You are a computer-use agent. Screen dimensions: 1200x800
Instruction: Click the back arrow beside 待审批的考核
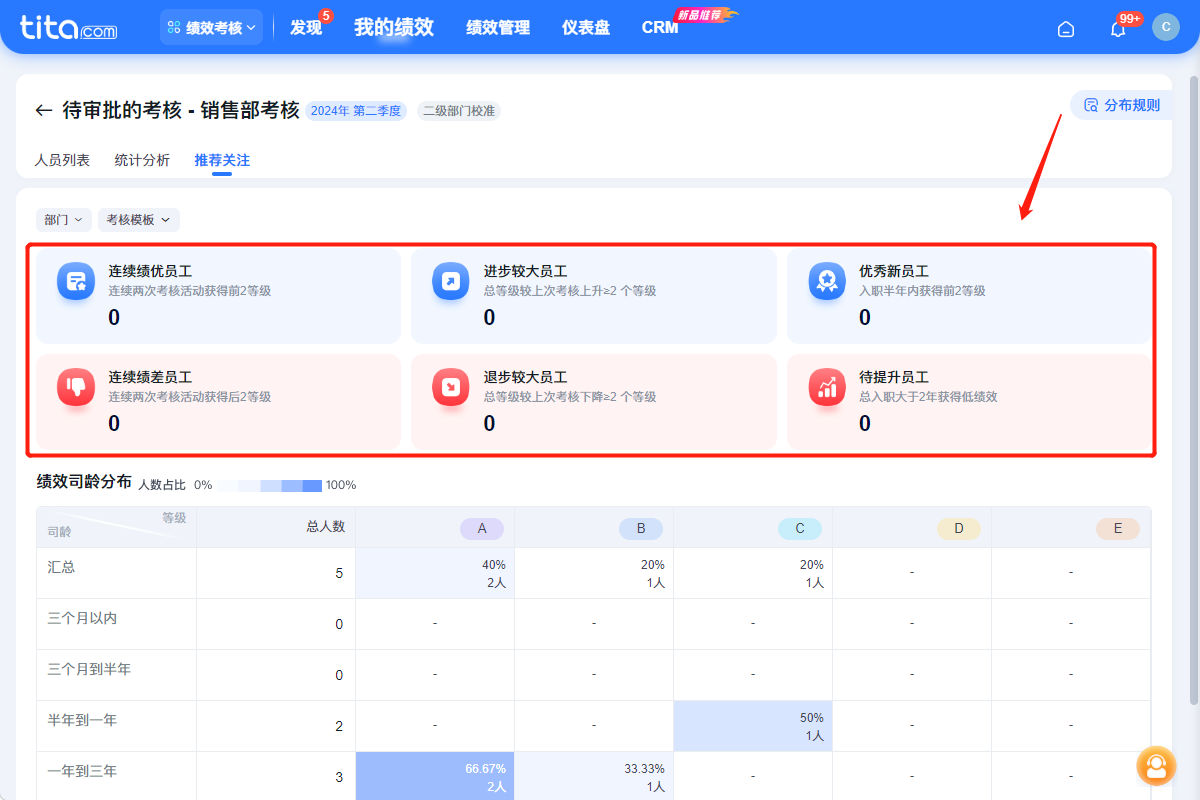43,111
